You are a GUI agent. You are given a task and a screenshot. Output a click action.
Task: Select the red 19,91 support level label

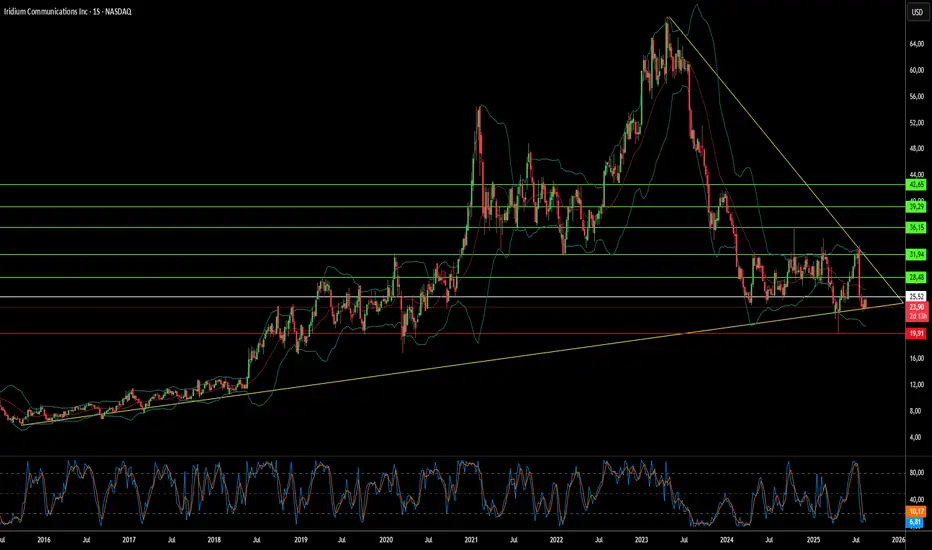click(915, 333)
